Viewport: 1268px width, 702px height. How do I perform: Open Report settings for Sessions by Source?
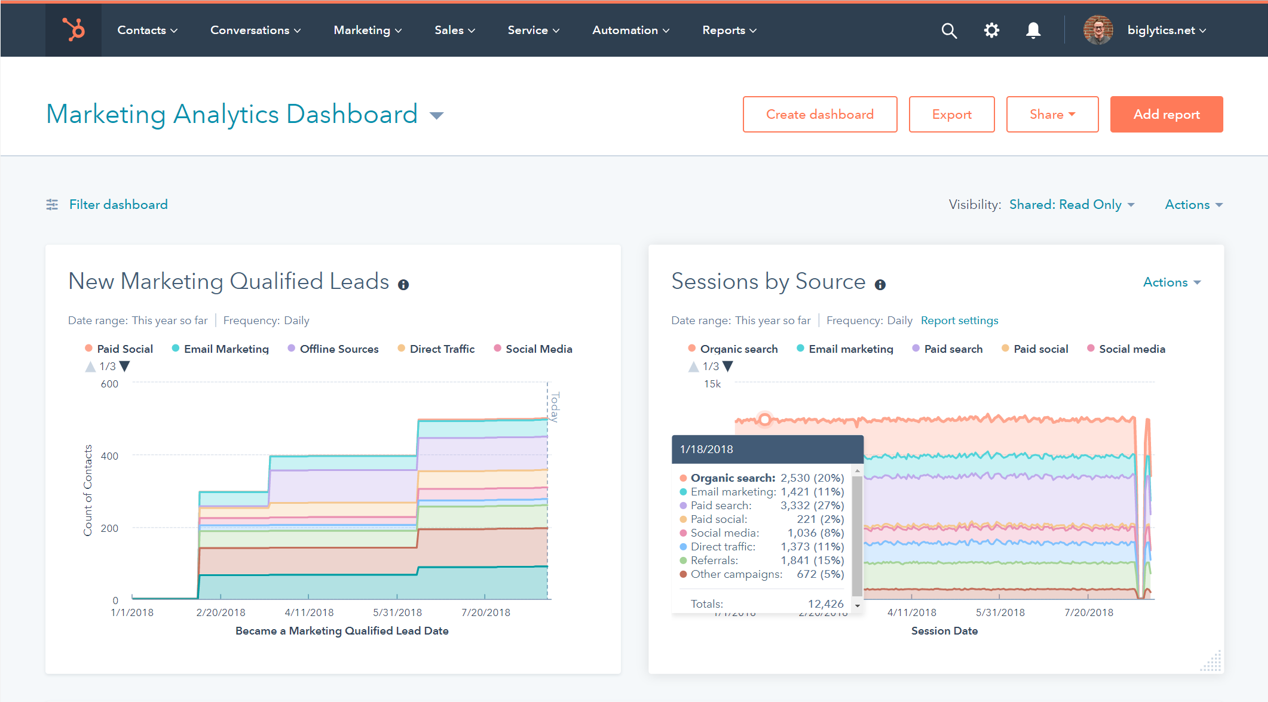[x=959, y=320]
